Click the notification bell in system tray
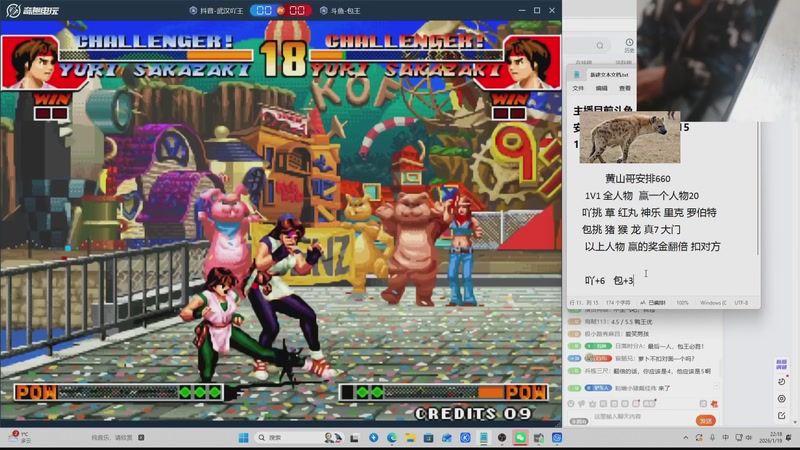The height and width of the screenshot is (450, 800). tap(789, 438)
